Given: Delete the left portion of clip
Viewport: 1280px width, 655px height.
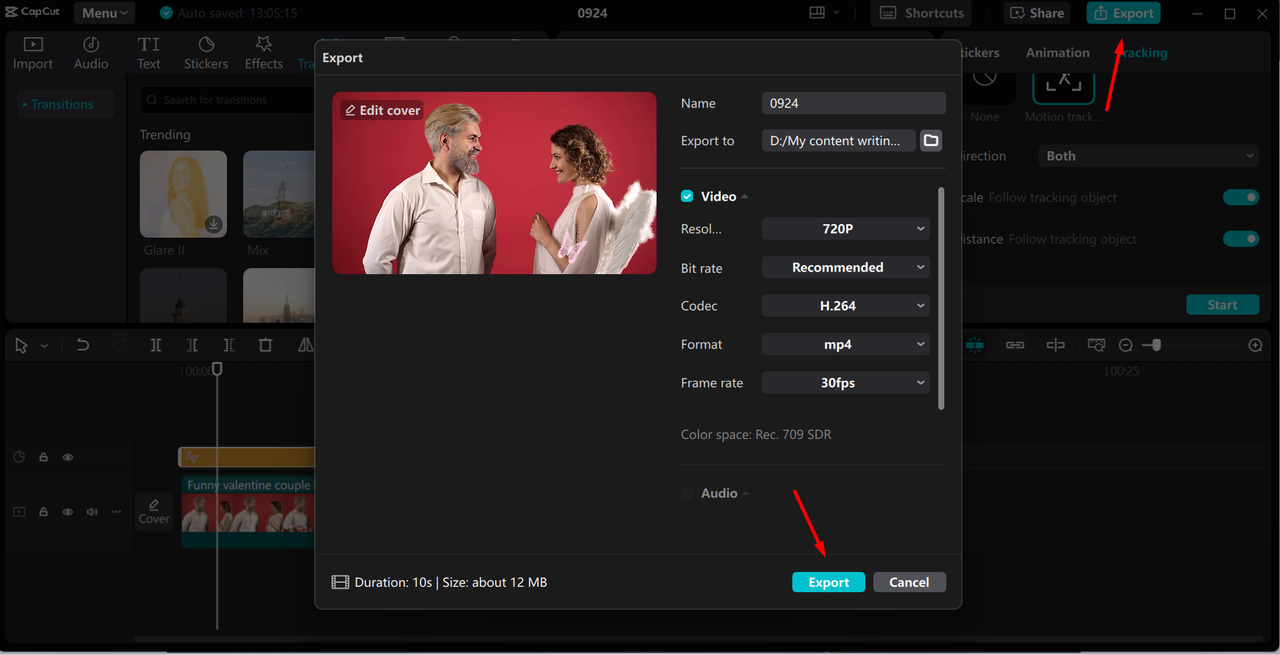Looking at the screenshot, I should click(192, 345).
